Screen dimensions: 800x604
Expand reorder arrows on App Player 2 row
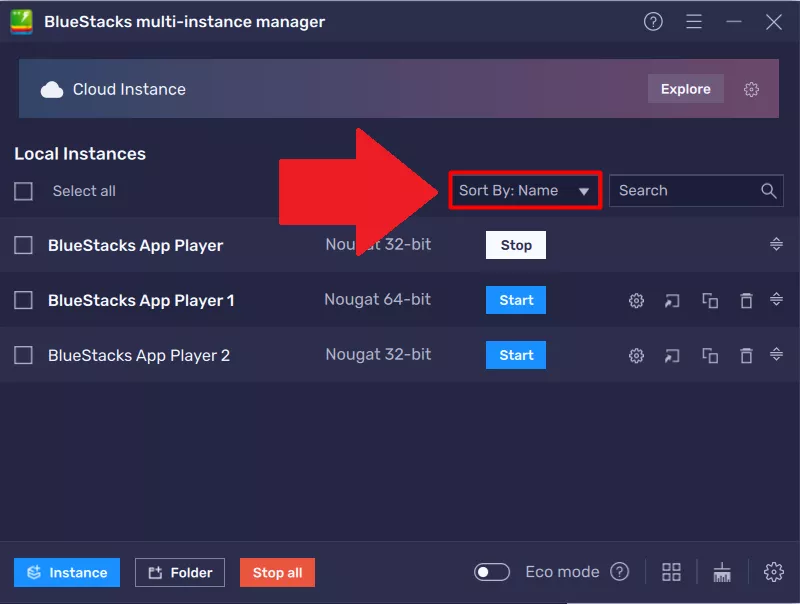[x=778, y=355]
